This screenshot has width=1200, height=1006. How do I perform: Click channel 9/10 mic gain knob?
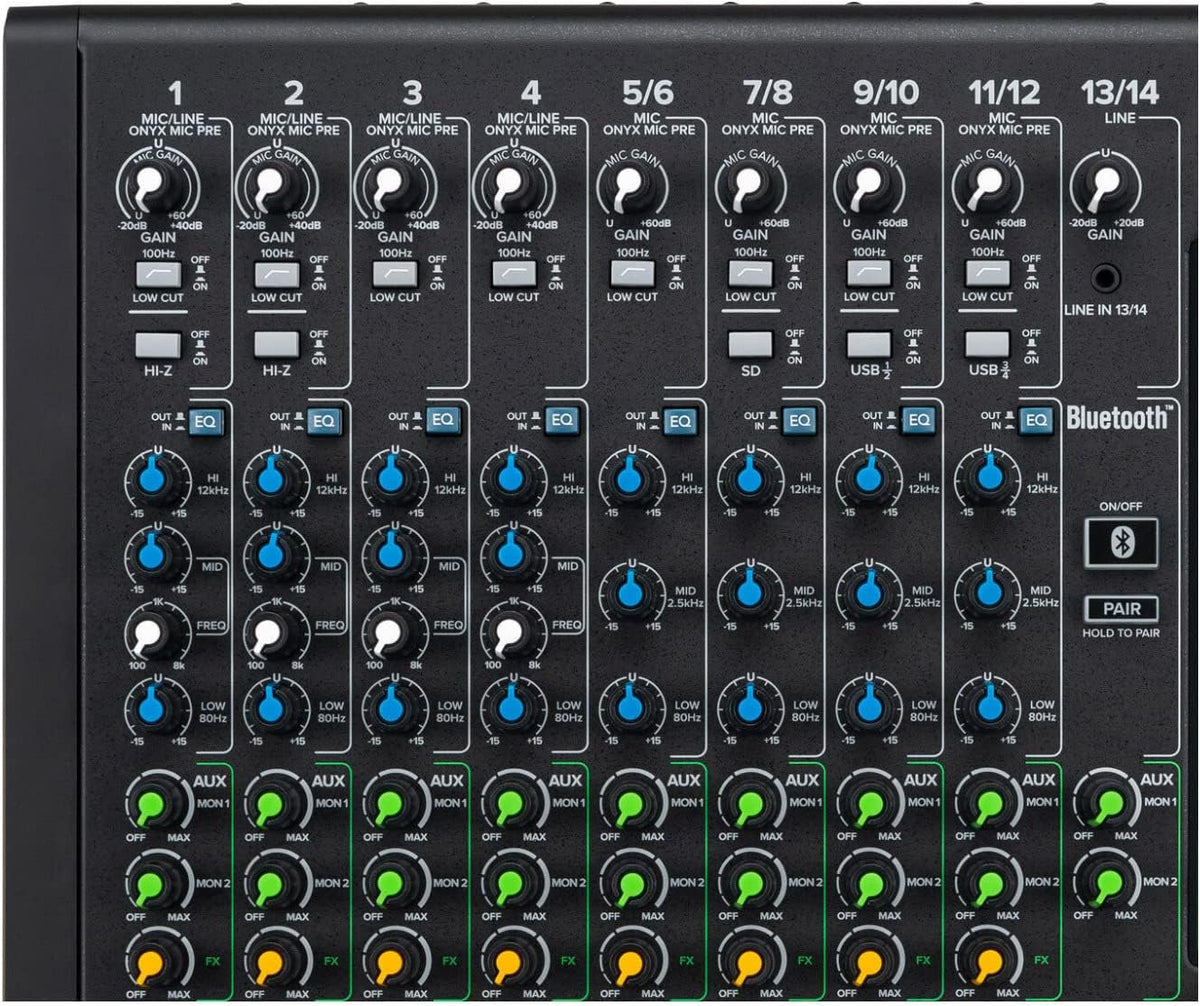pyautogui.click(x=868, y=187)
